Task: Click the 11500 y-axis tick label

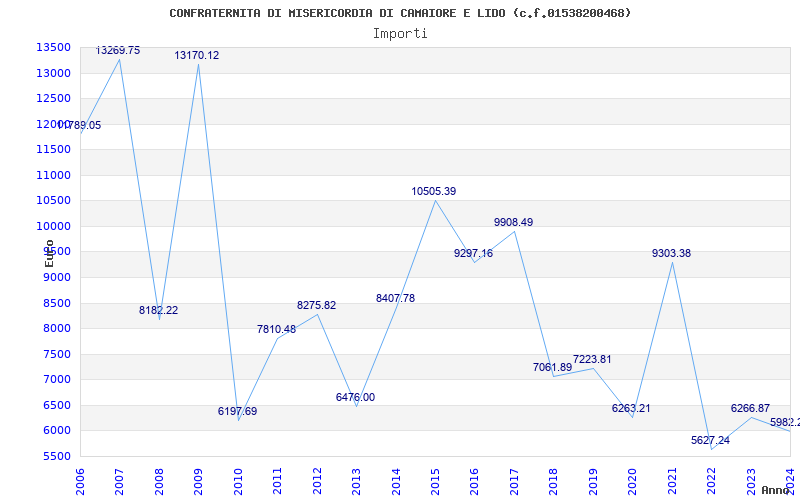Action: (53, 149)
